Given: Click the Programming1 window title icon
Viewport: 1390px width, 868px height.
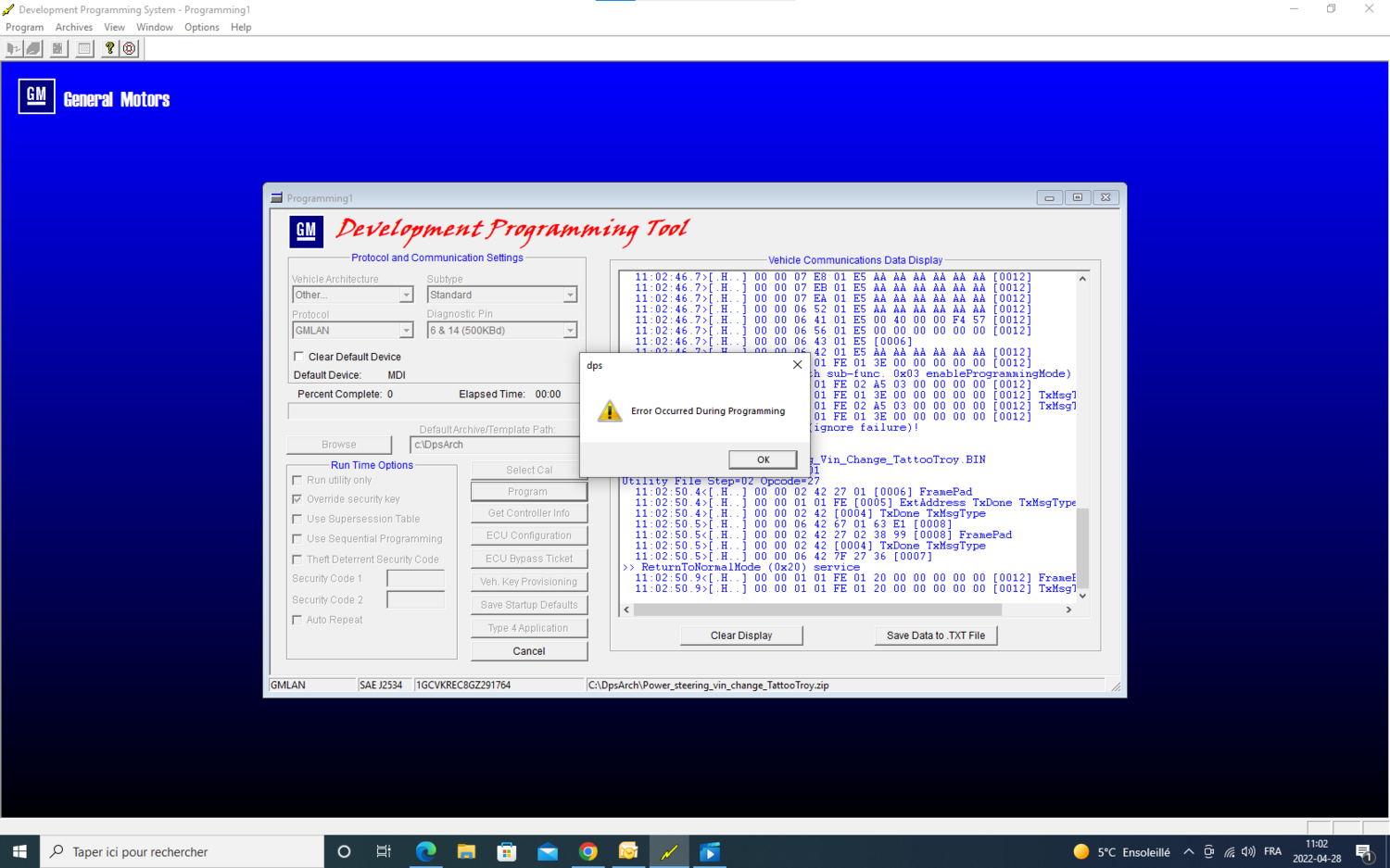Looking at the screenshot, I should coord(276,198).
